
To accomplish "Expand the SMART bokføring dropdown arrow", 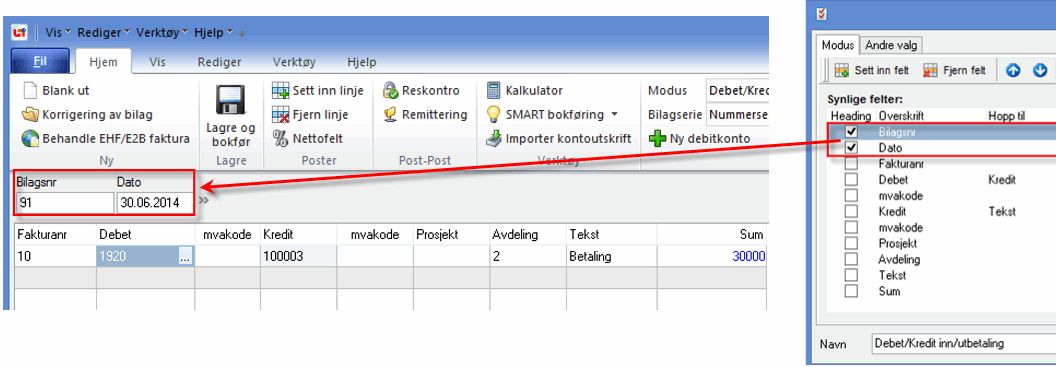I will coord(614,115).
